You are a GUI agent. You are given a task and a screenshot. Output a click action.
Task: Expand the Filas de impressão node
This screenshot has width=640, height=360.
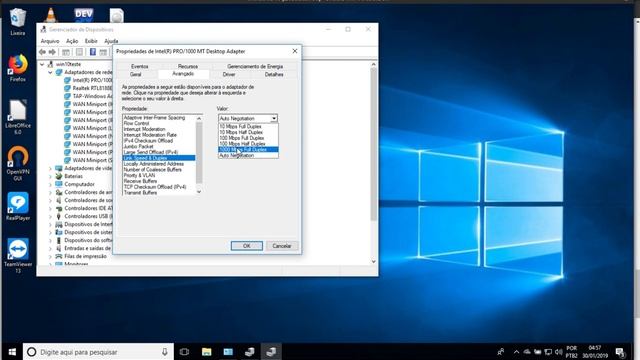(x=50, y=256)
